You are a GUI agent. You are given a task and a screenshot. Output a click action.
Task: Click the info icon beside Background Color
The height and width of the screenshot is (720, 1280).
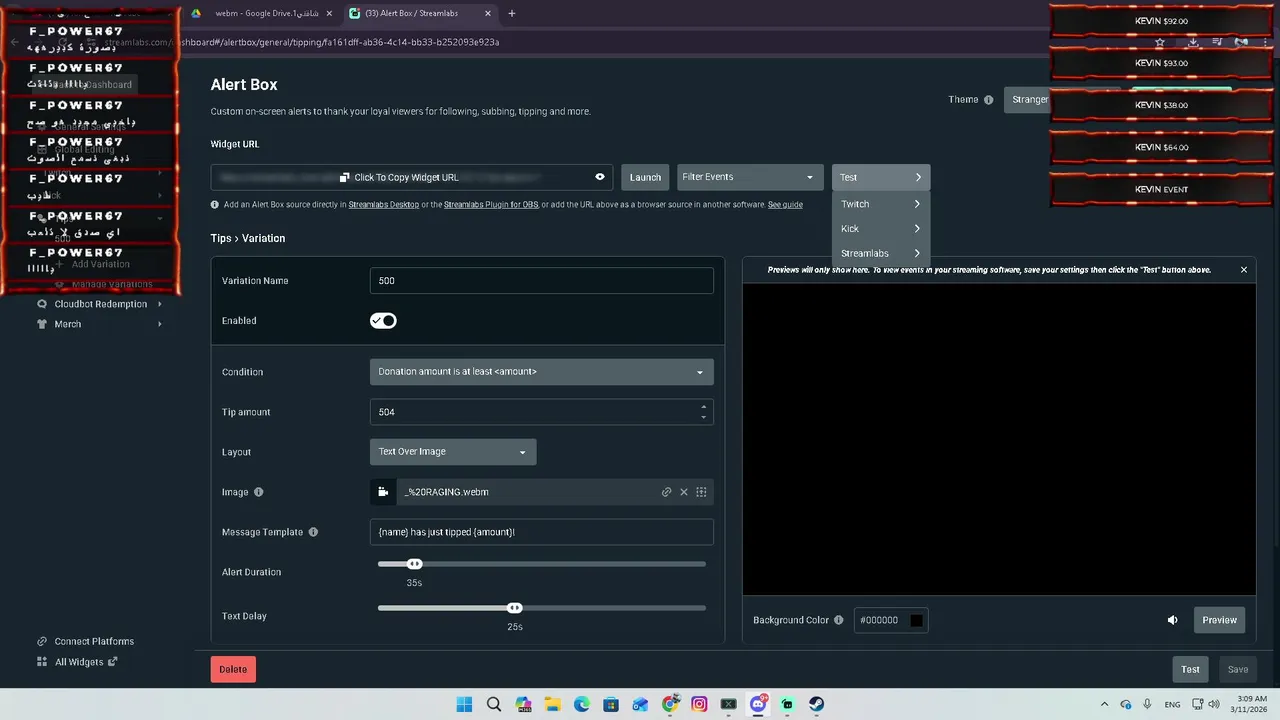pyautogui.click(x=839, y=620)
